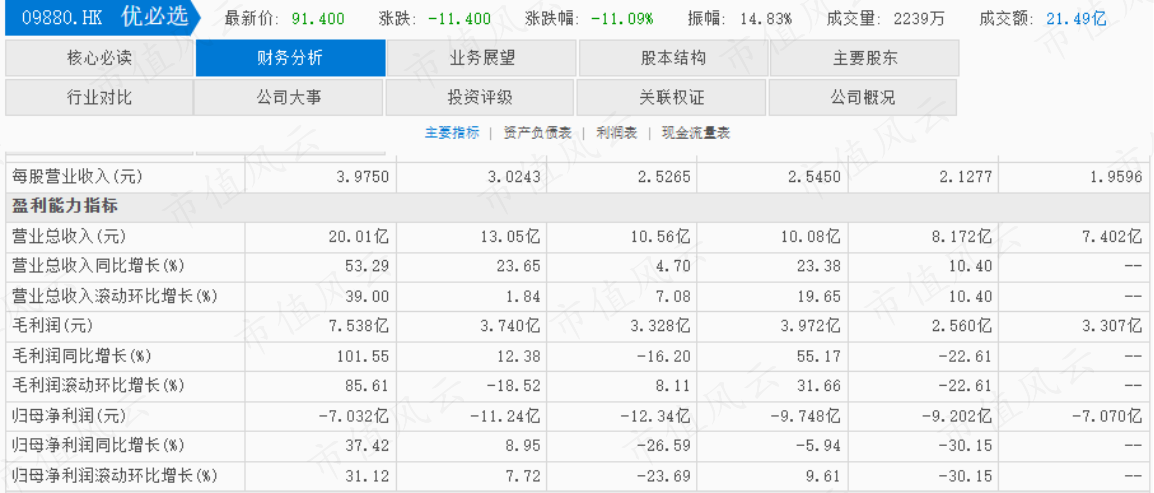Open 投资评级 tab
The image size is (1154, 493).
tap(481, 97)
